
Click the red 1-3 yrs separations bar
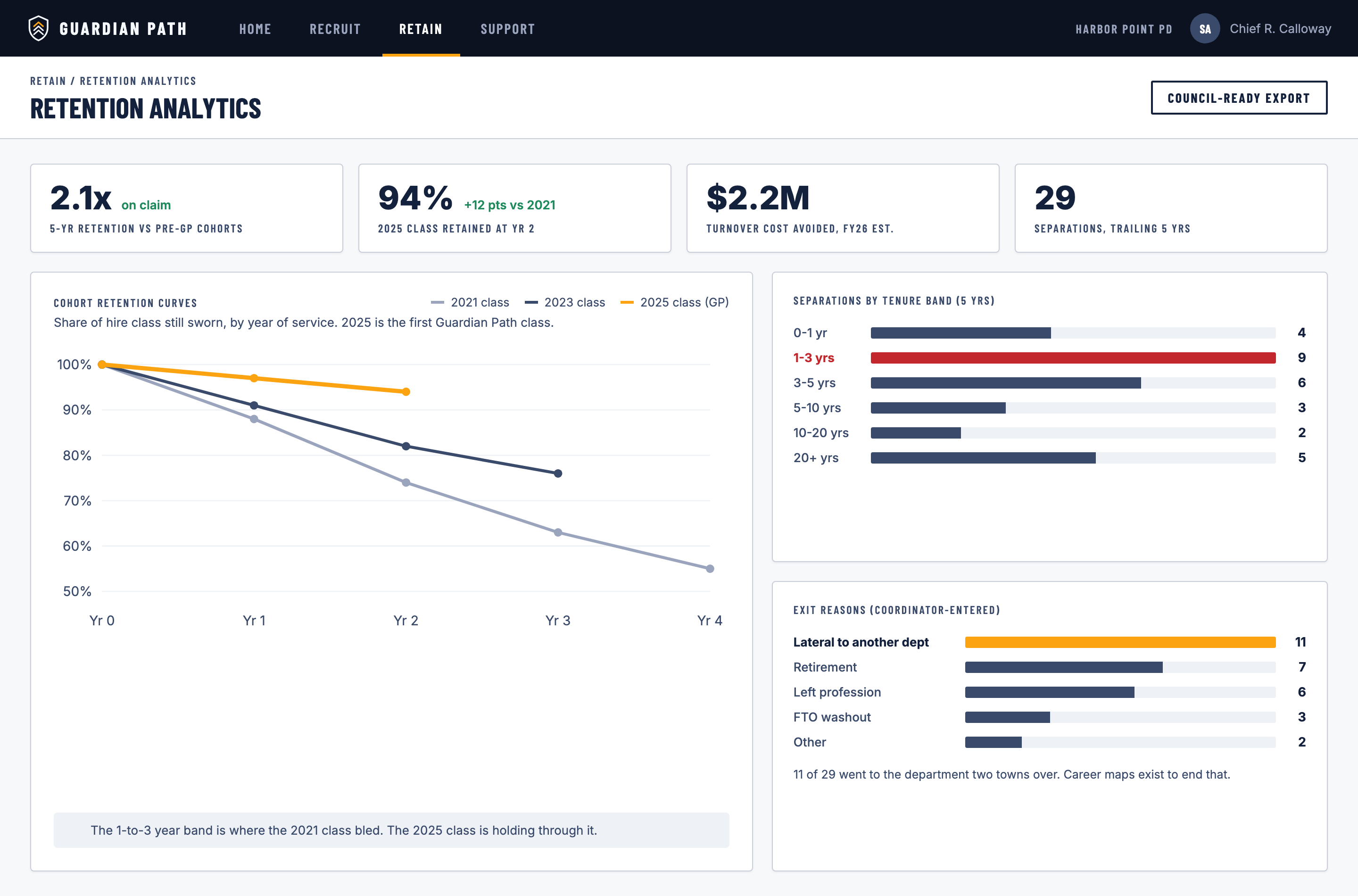1072,358
